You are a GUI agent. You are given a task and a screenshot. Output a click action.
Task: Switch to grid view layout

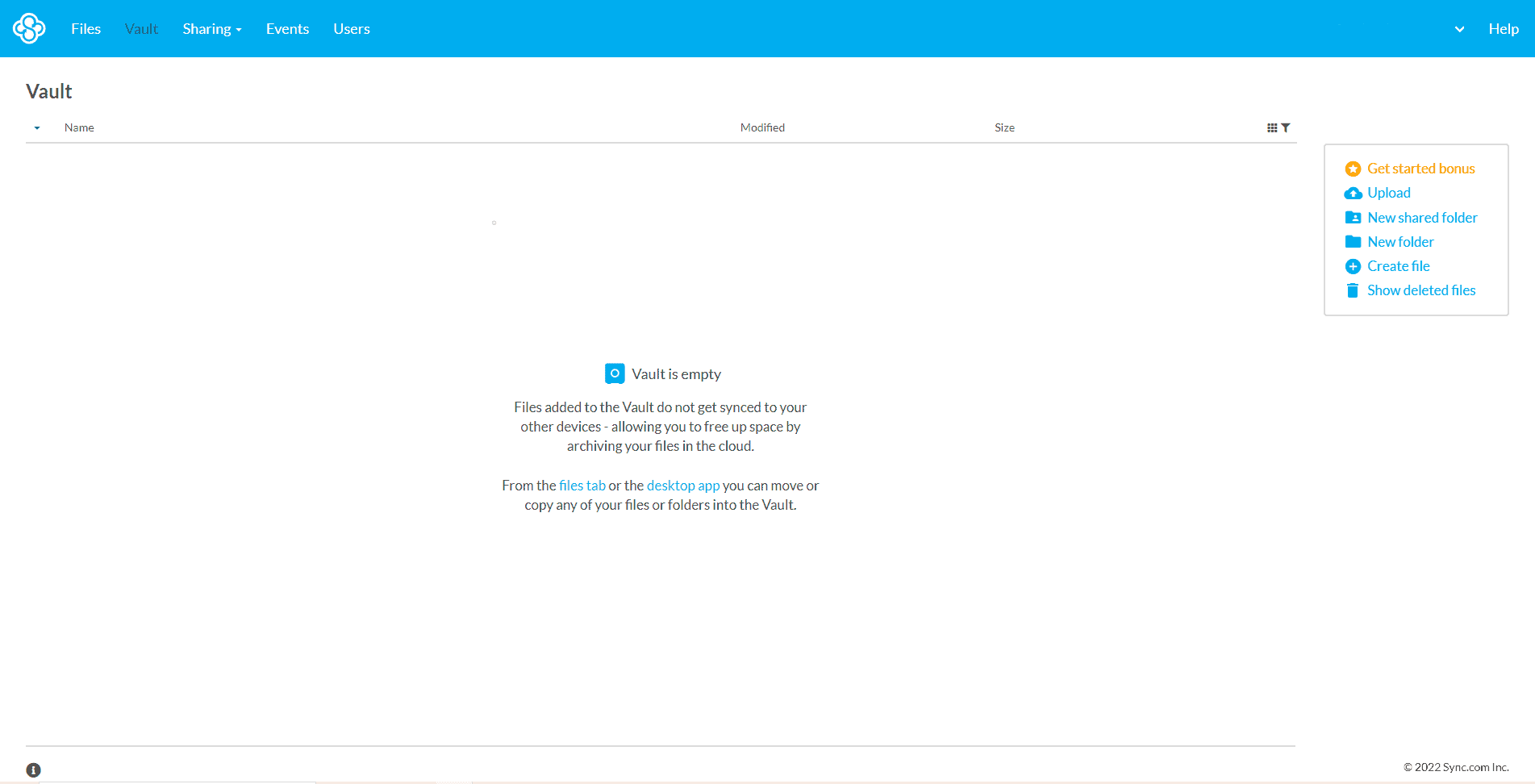pyautogui.click(x=1272, y=127)
